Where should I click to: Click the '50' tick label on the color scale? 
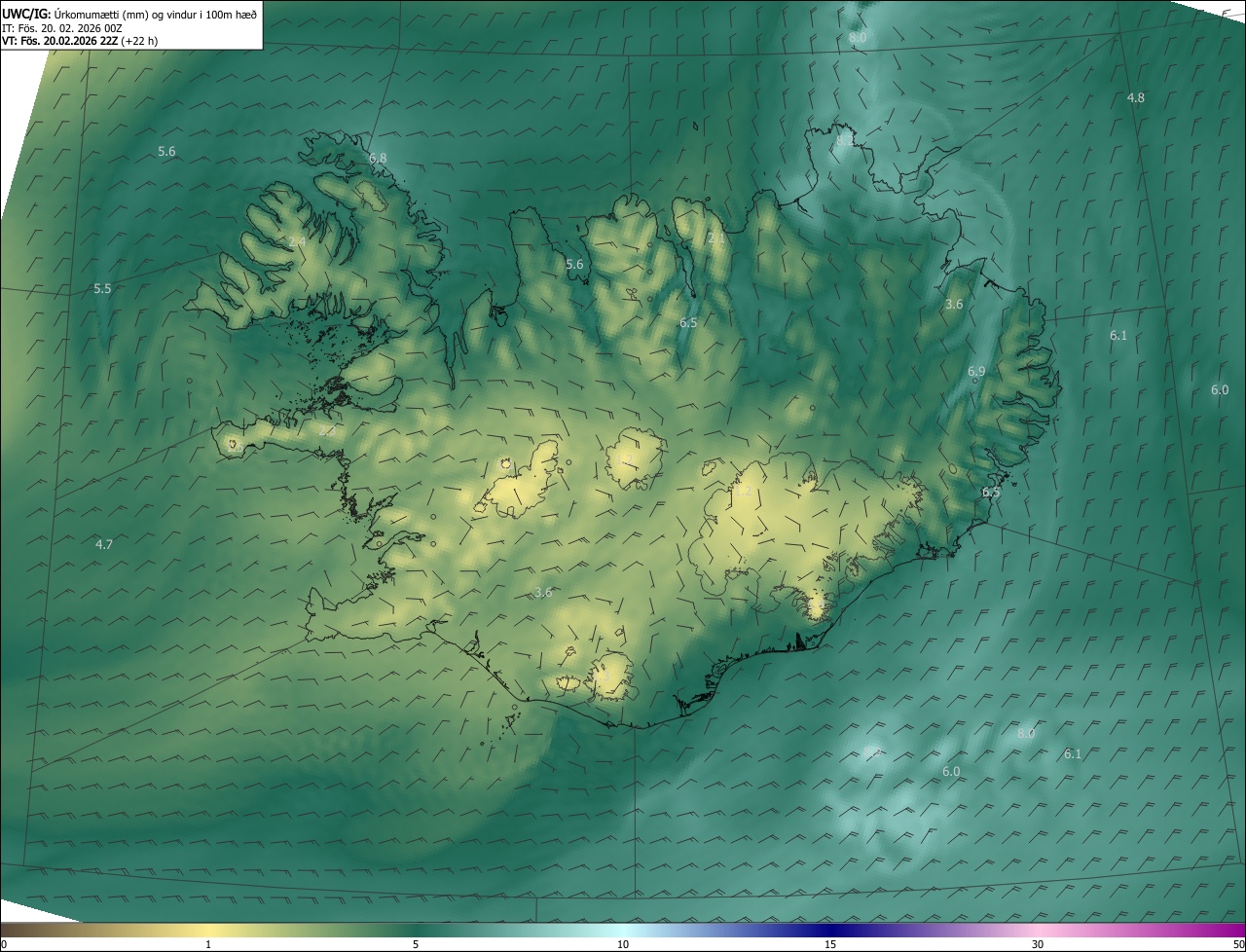(x=1238, y=944)
